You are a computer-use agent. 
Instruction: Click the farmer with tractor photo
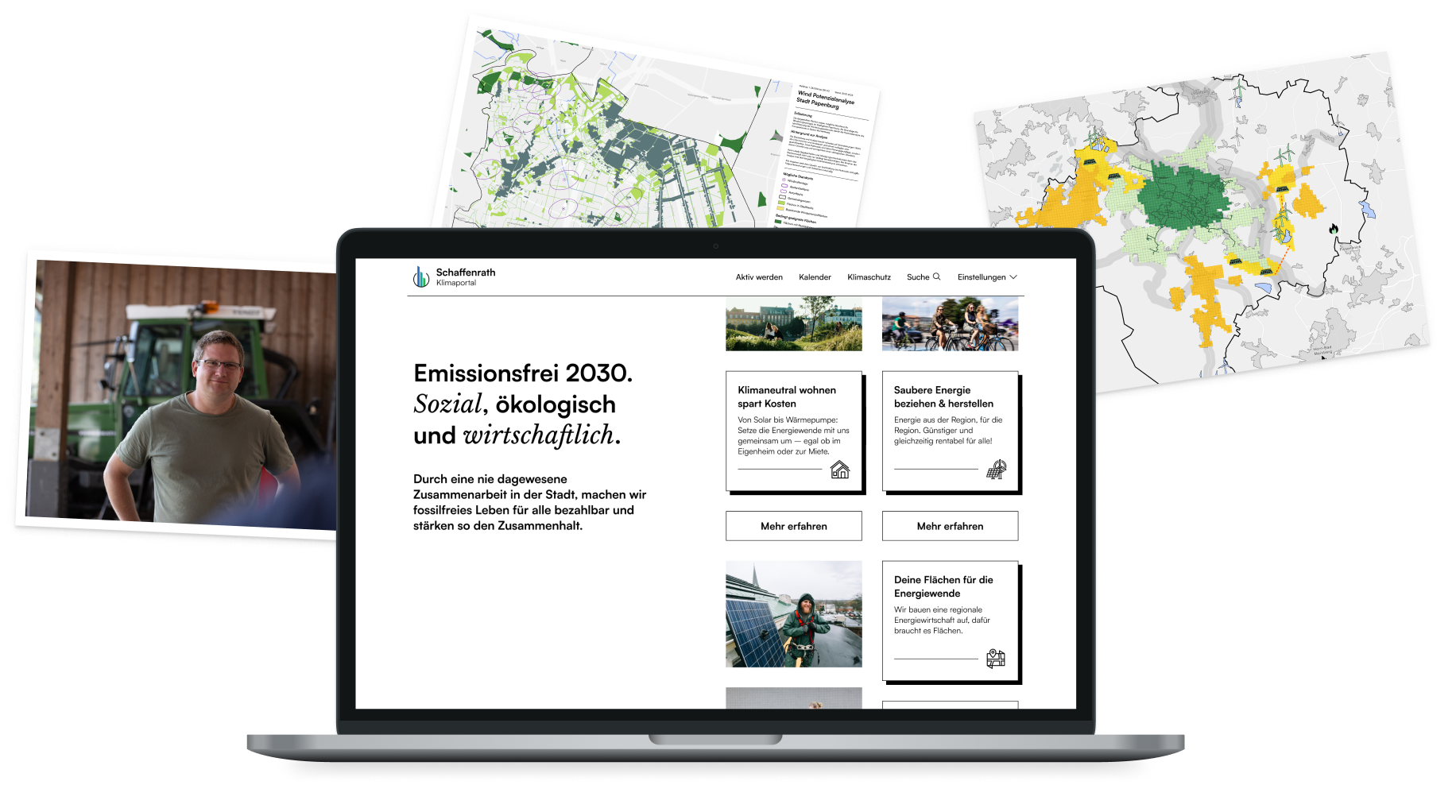181,393
